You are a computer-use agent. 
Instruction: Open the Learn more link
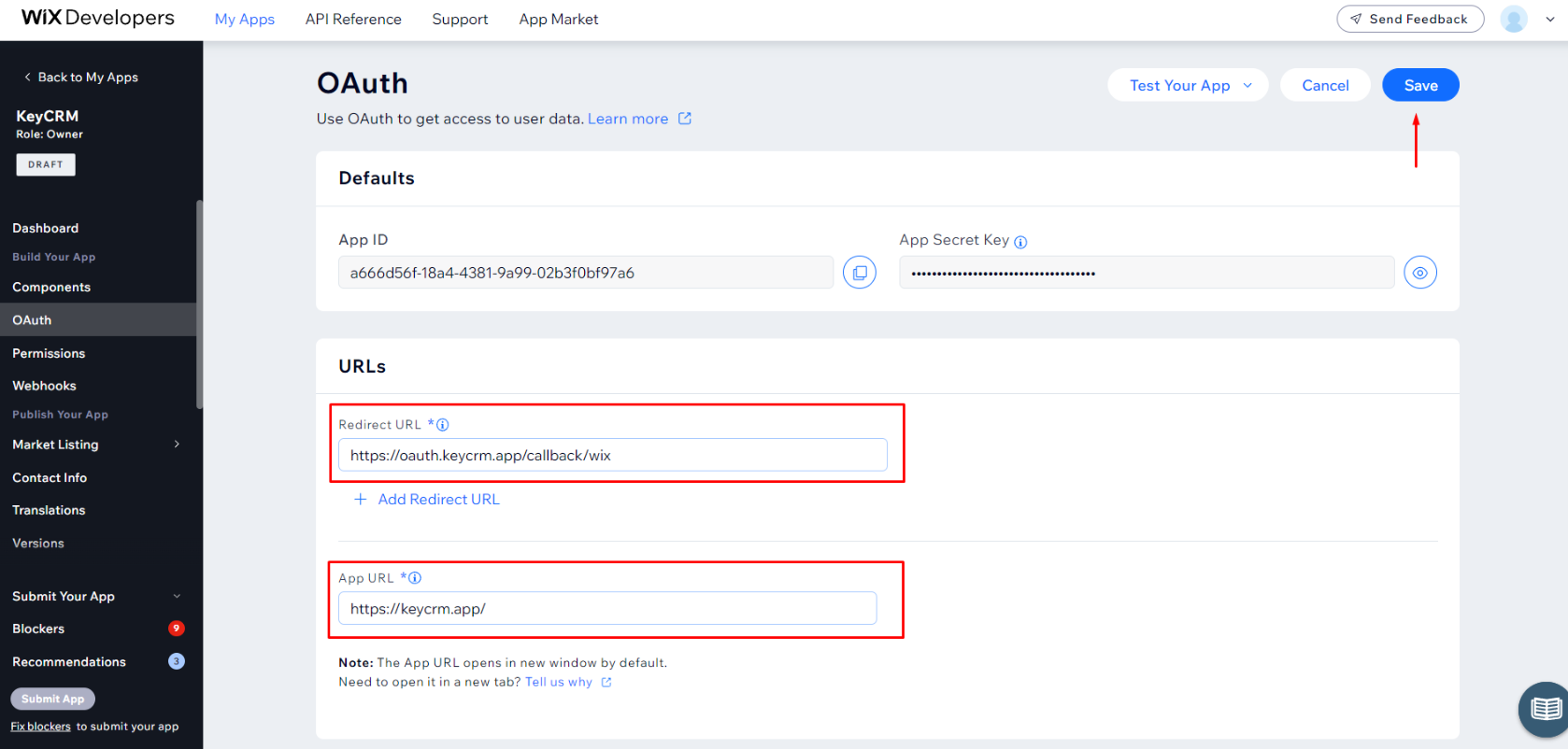(628, 119)
